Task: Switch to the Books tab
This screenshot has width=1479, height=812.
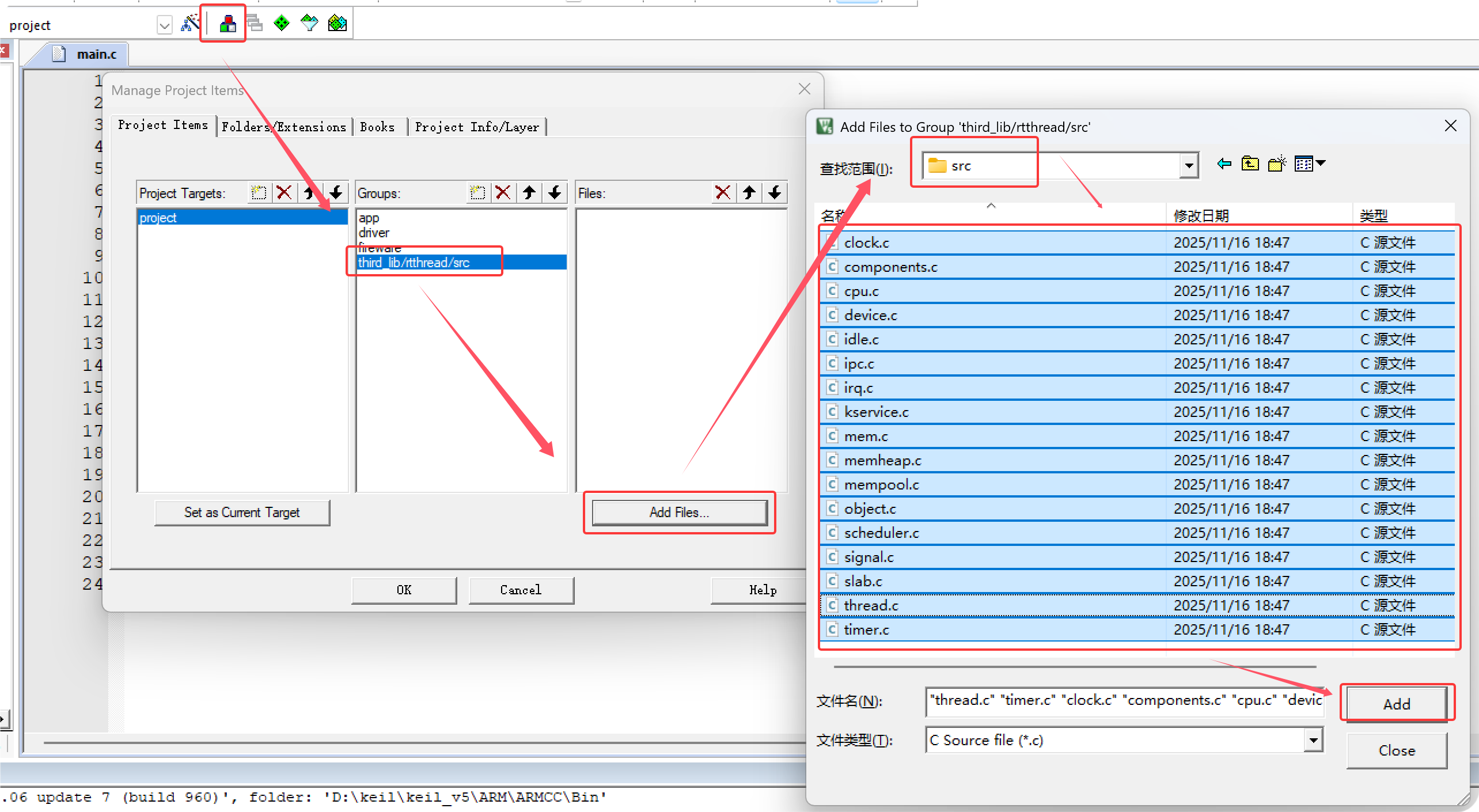Action: click(378, 127)
